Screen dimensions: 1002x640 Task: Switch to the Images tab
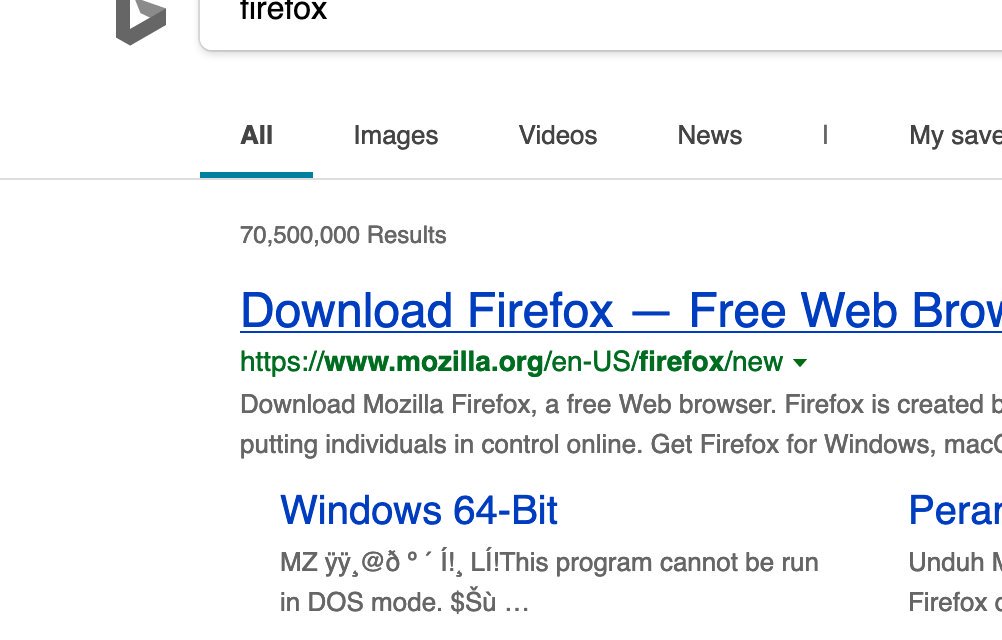click(x=396, y=136)
